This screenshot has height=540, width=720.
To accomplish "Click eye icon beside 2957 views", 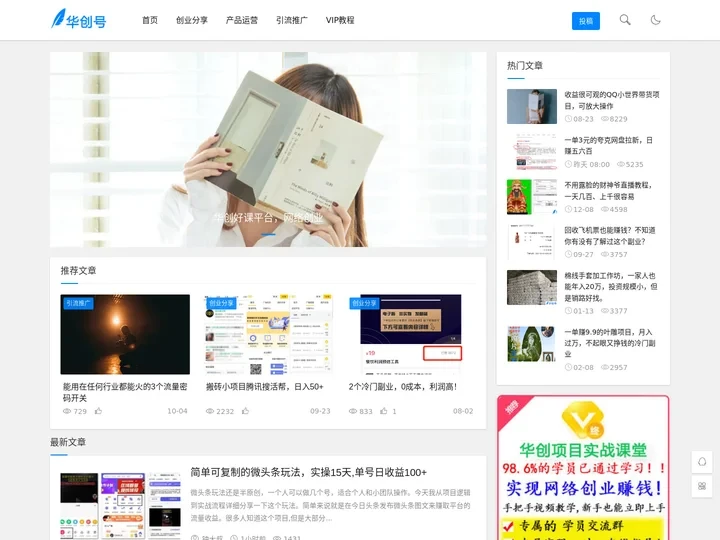I will (x=605, y=367).
